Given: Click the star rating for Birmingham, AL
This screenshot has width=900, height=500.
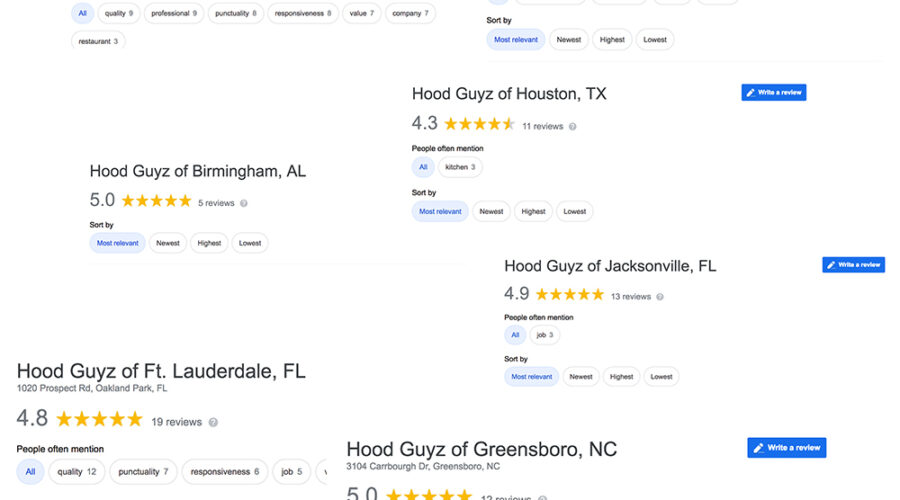Looking at the screenshot, I should coord(156,201).
